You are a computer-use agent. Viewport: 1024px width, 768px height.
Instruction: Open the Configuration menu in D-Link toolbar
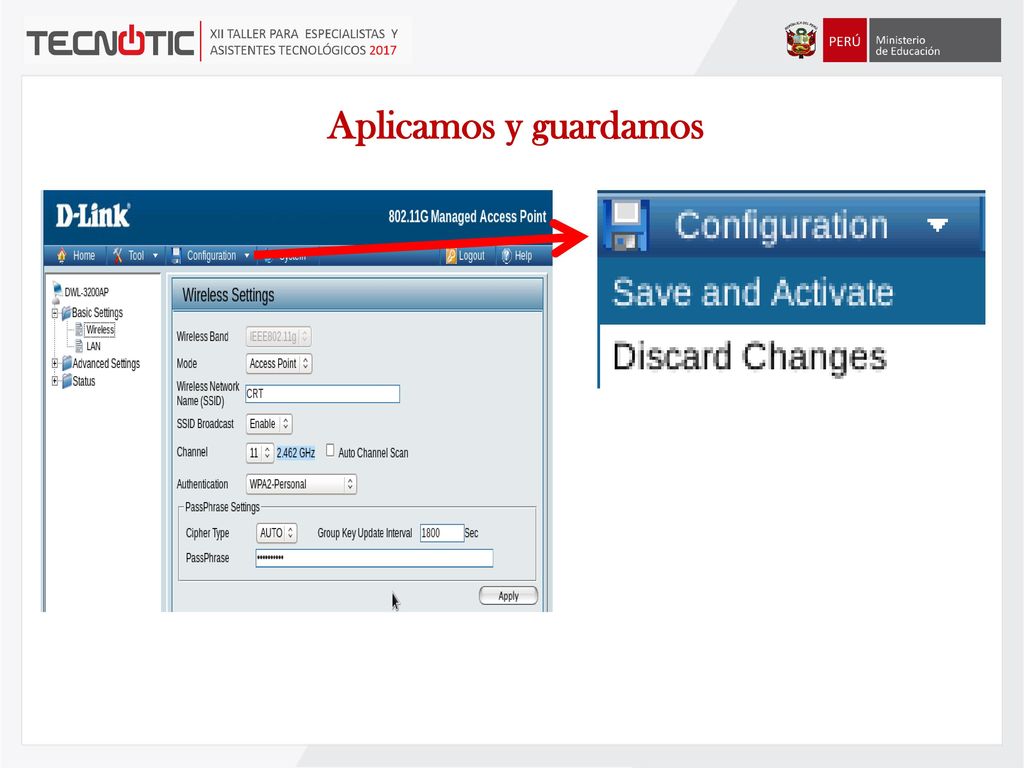pos(210,255)
